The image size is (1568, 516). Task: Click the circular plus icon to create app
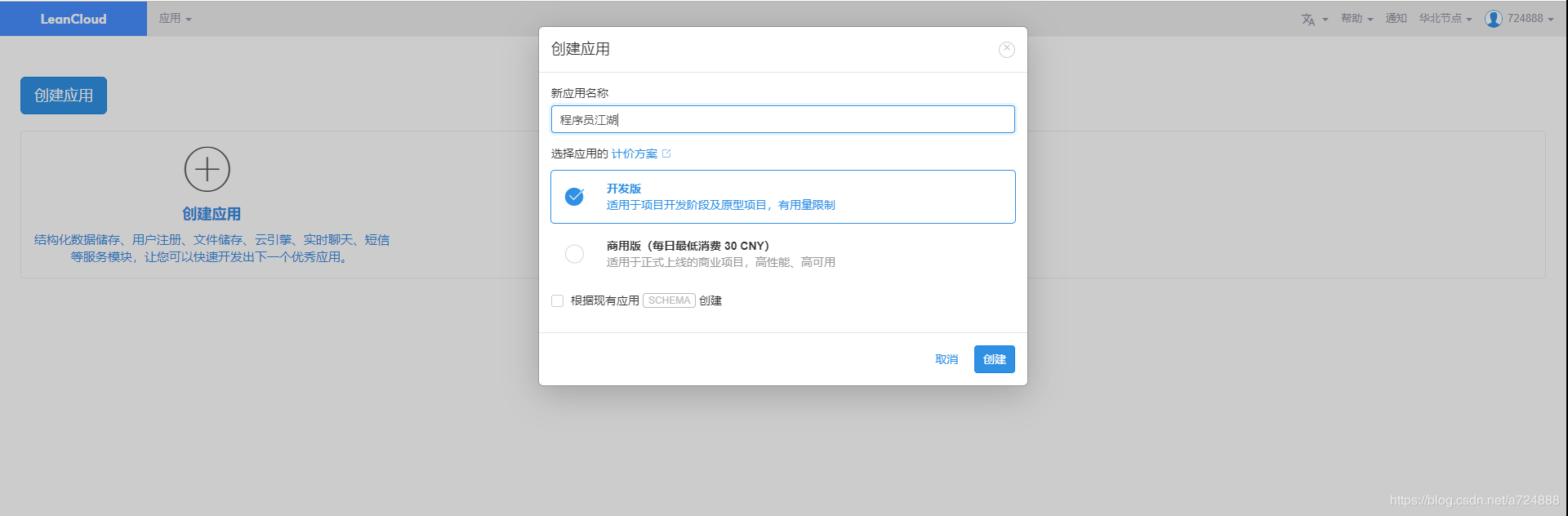coord(207,169)
